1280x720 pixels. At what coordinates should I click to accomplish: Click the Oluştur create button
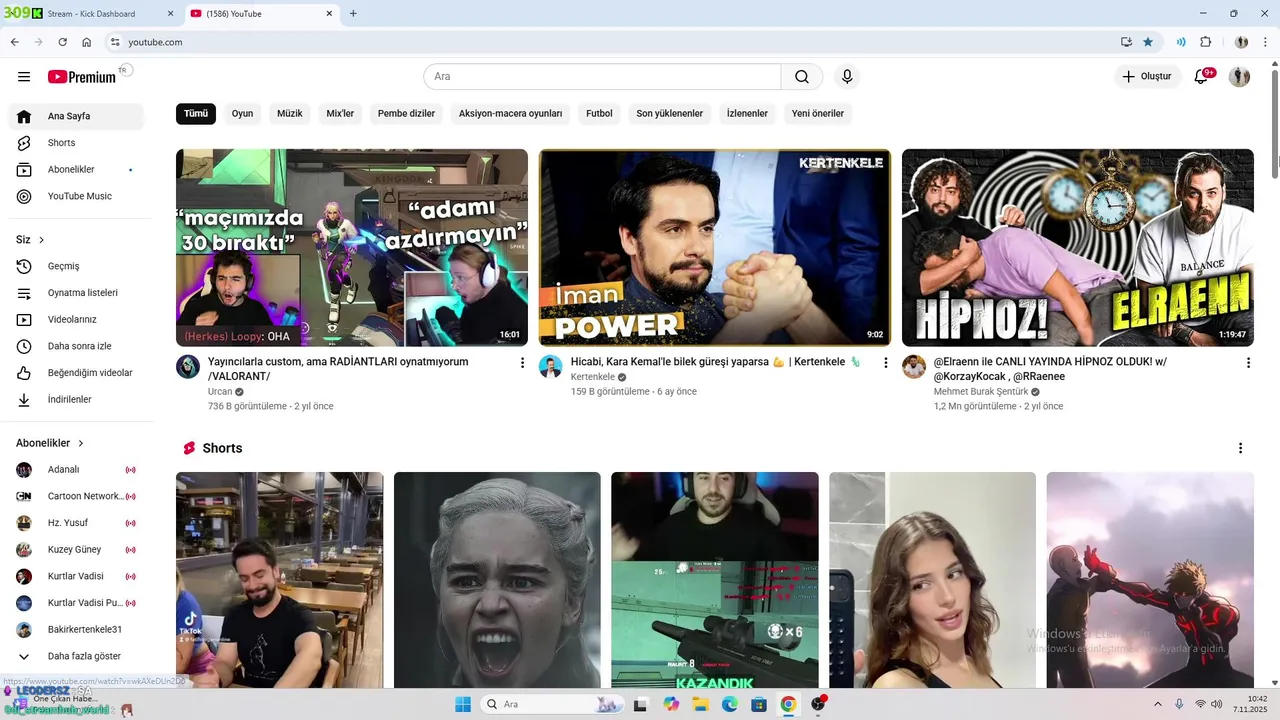(x=1147, y=77)
